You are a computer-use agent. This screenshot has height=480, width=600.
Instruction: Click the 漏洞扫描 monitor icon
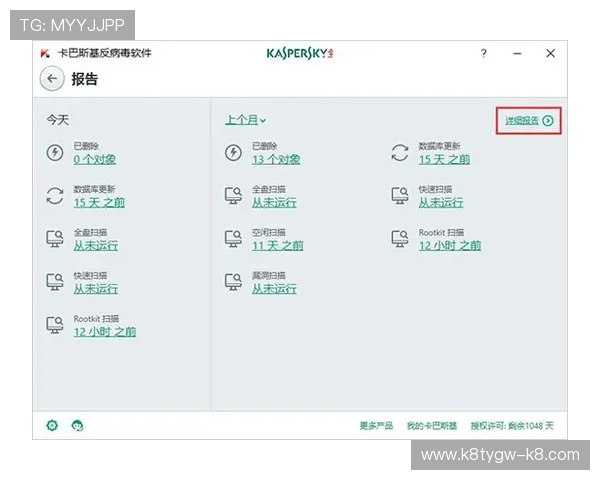pos(233,282)
